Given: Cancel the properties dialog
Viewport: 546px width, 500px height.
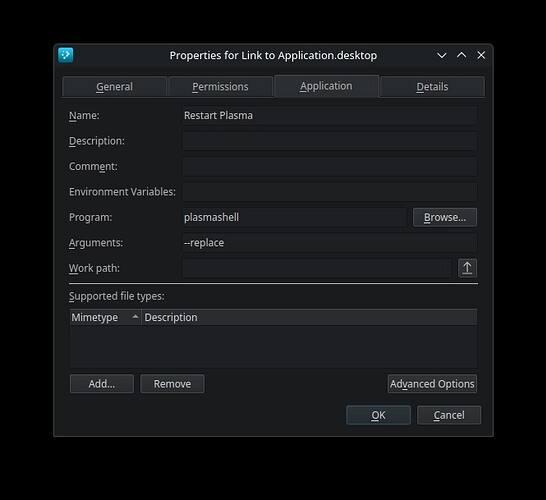Looking at the screenshot, I should click(x=449, y=415).
